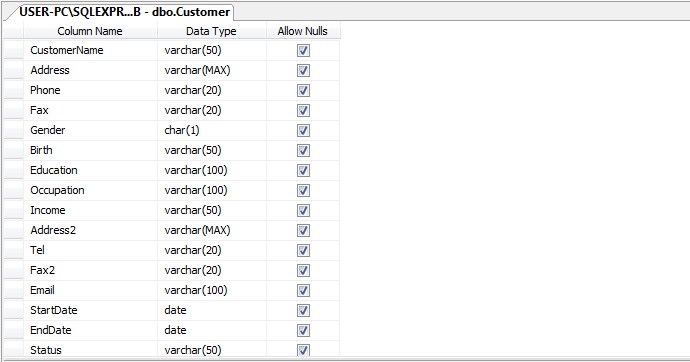This screenshot has width=690, height=362.
Task: Click the Allow Nulls column header
Action: pos(303,31)
